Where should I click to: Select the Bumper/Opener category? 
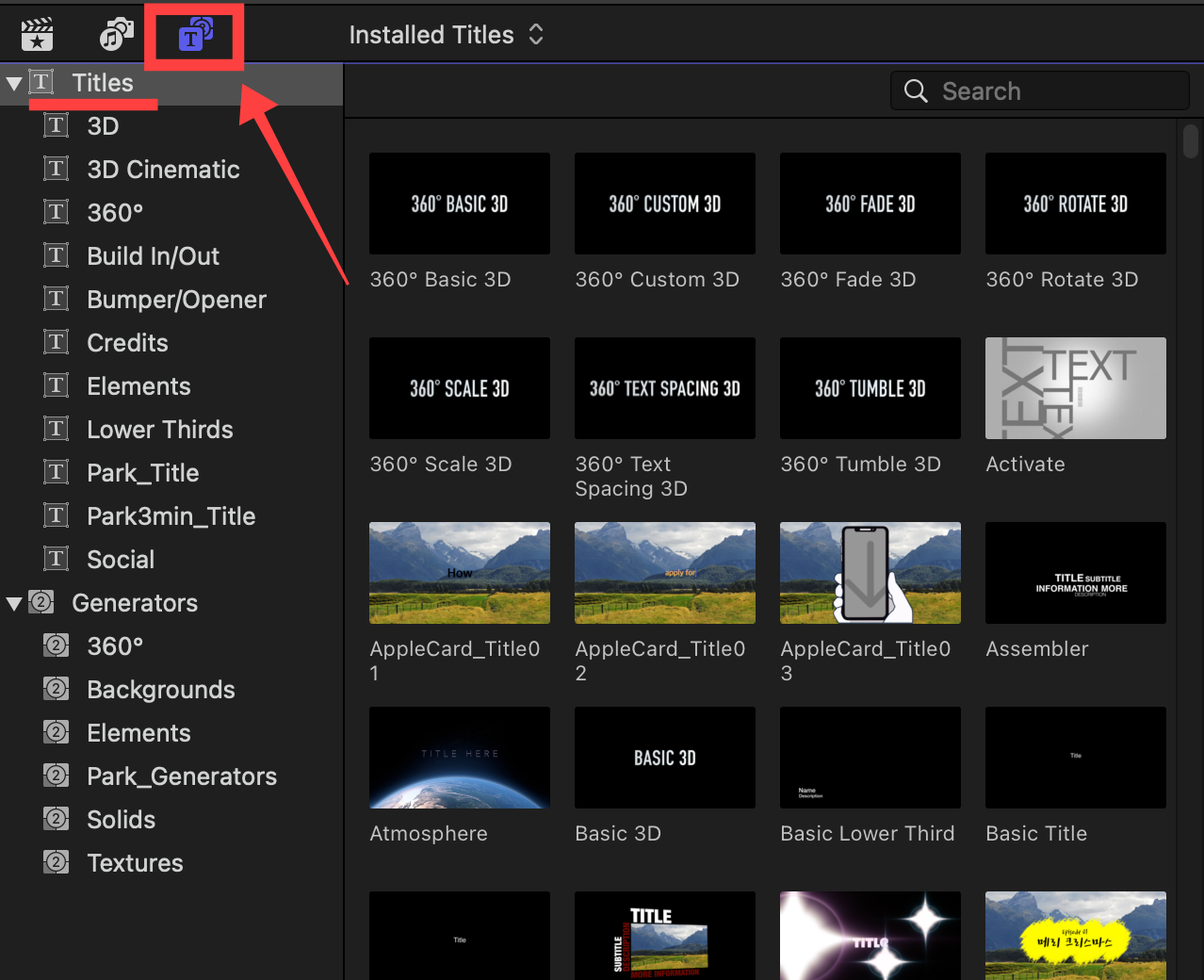click(x=176, y=300)
